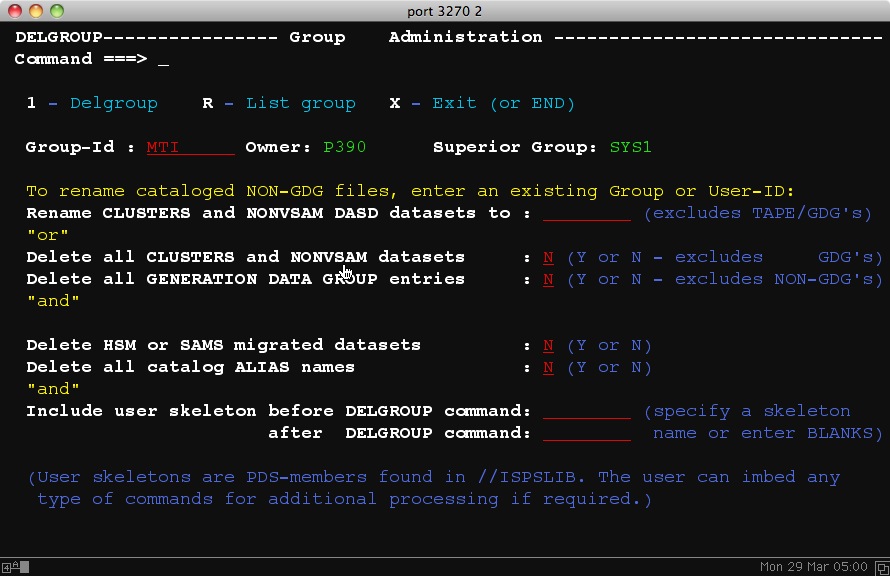
Task: Choose X Exit option
Action: pos(482,103)
